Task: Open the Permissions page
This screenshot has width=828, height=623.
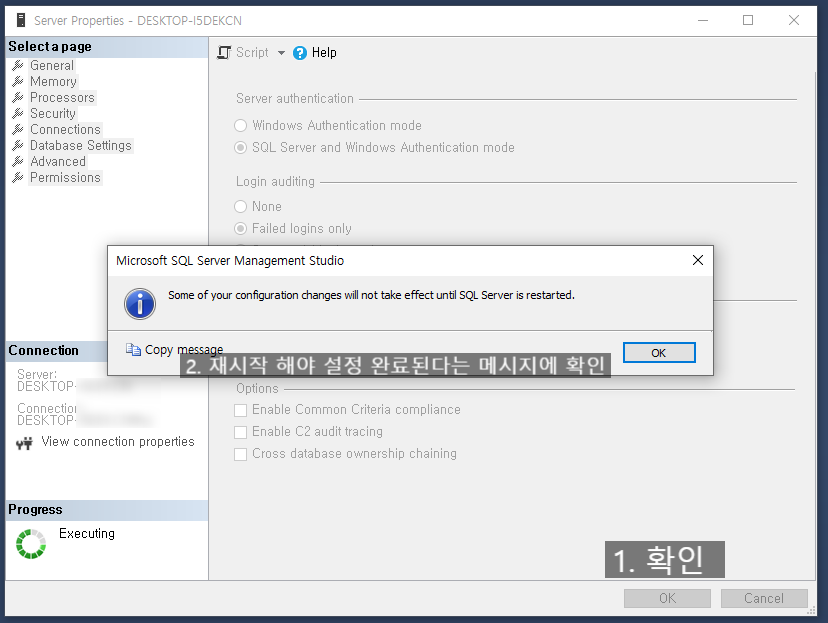Action: point(65,177)
